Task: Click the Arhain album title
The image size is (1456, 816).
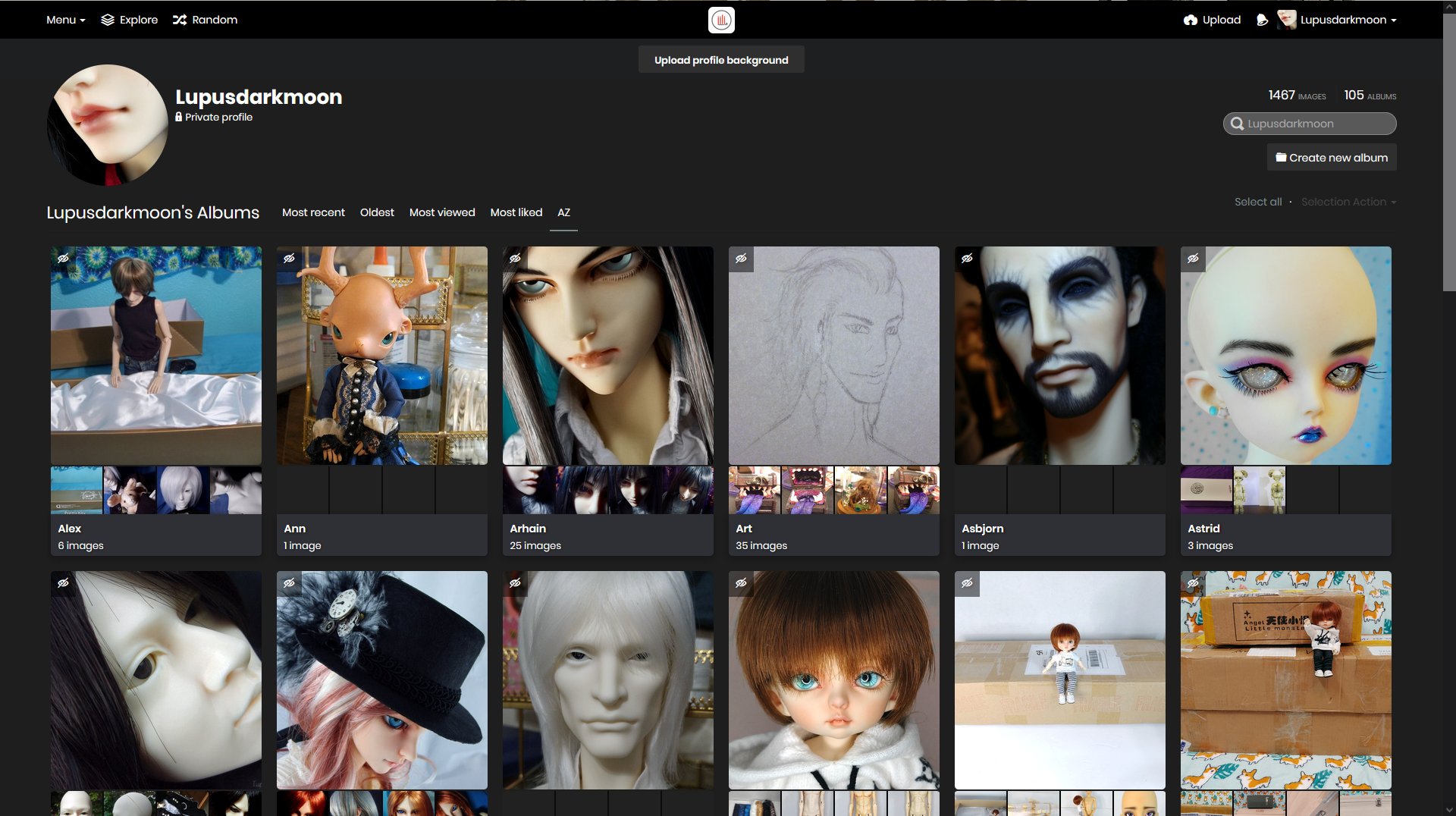Action: [528, 529]
